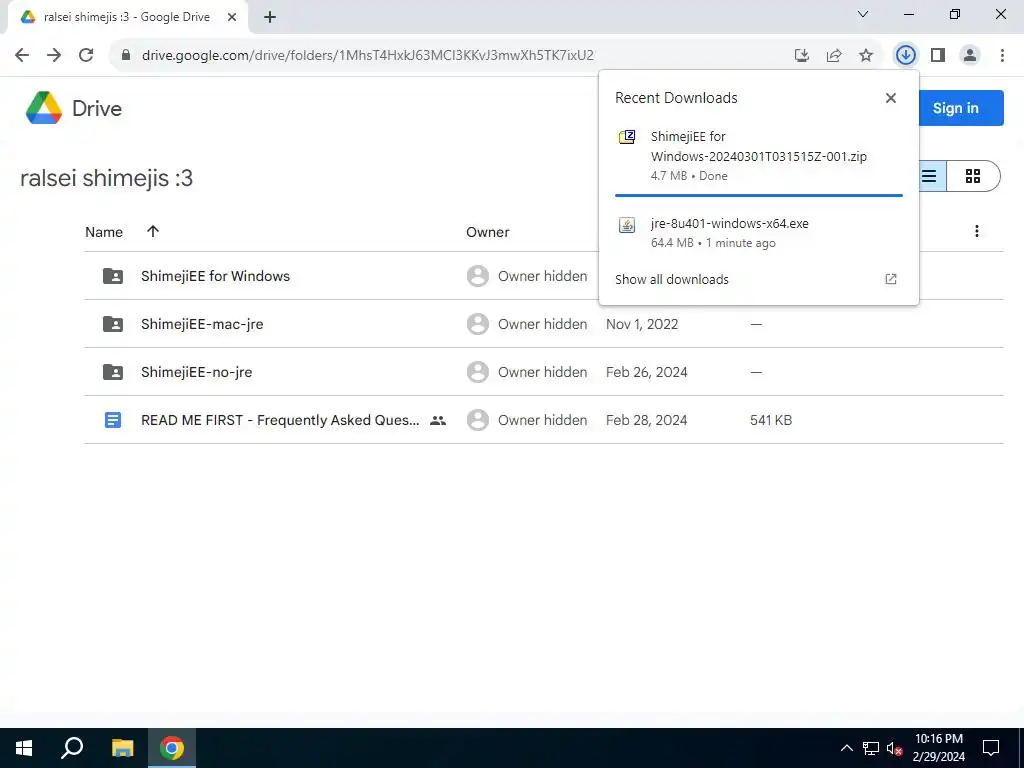Click the ralsei shimejis :3 folder title
The width and height of the screenshot is (1024, 768).
106,178
